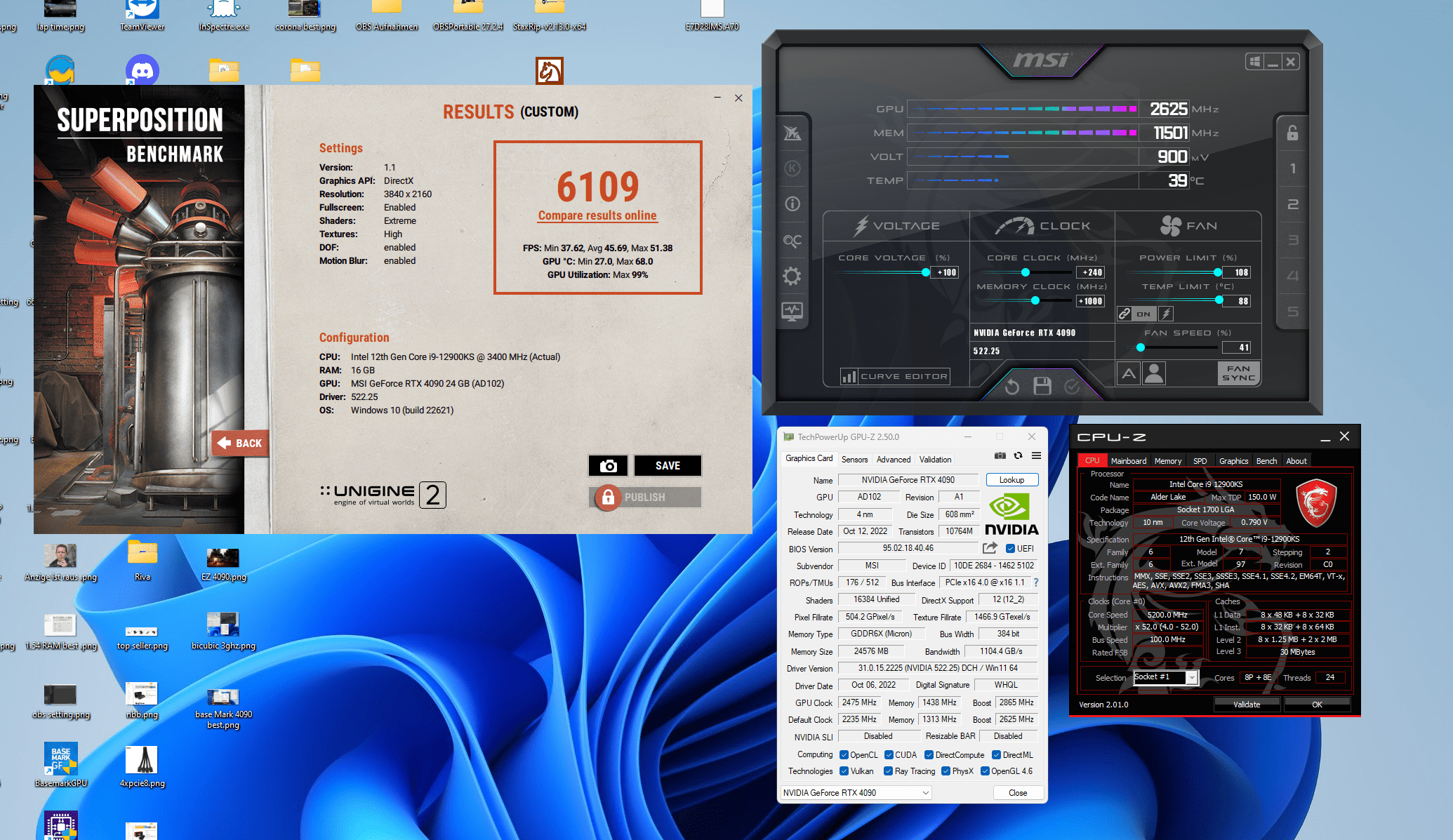Open the Graphics tab in CPU-Z
This screenshot has width=1453, height=840.
1233,461
